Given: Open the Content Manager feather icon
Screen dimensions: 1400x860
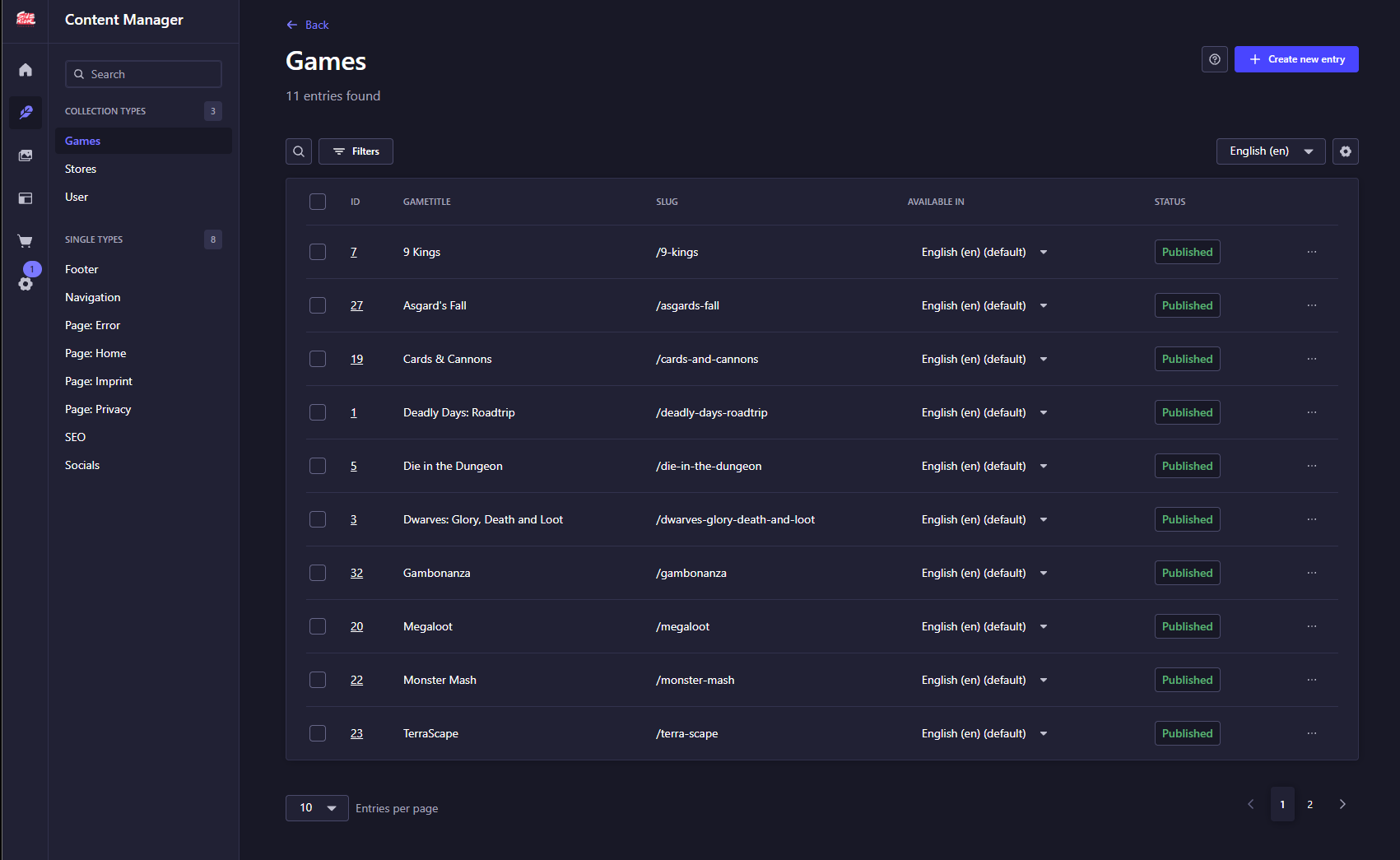Looking at the screenshot, I should click(x=26, y=113).
